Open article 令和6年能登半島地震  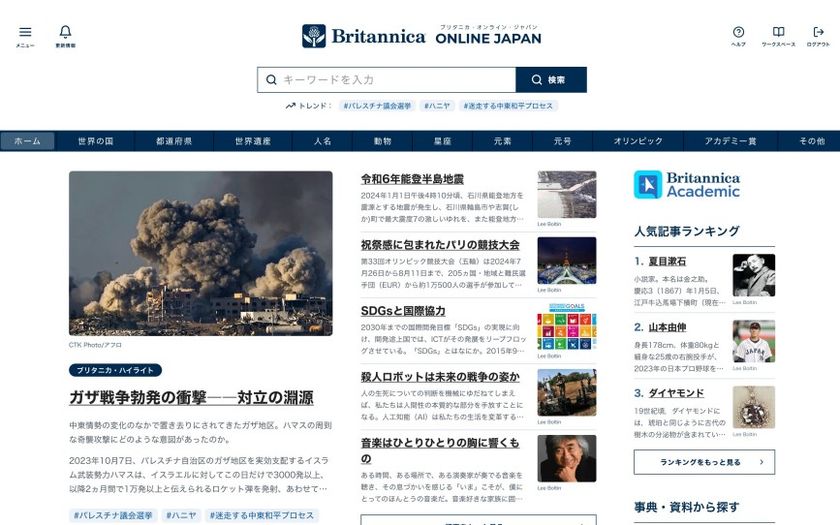tap(412, 179)
